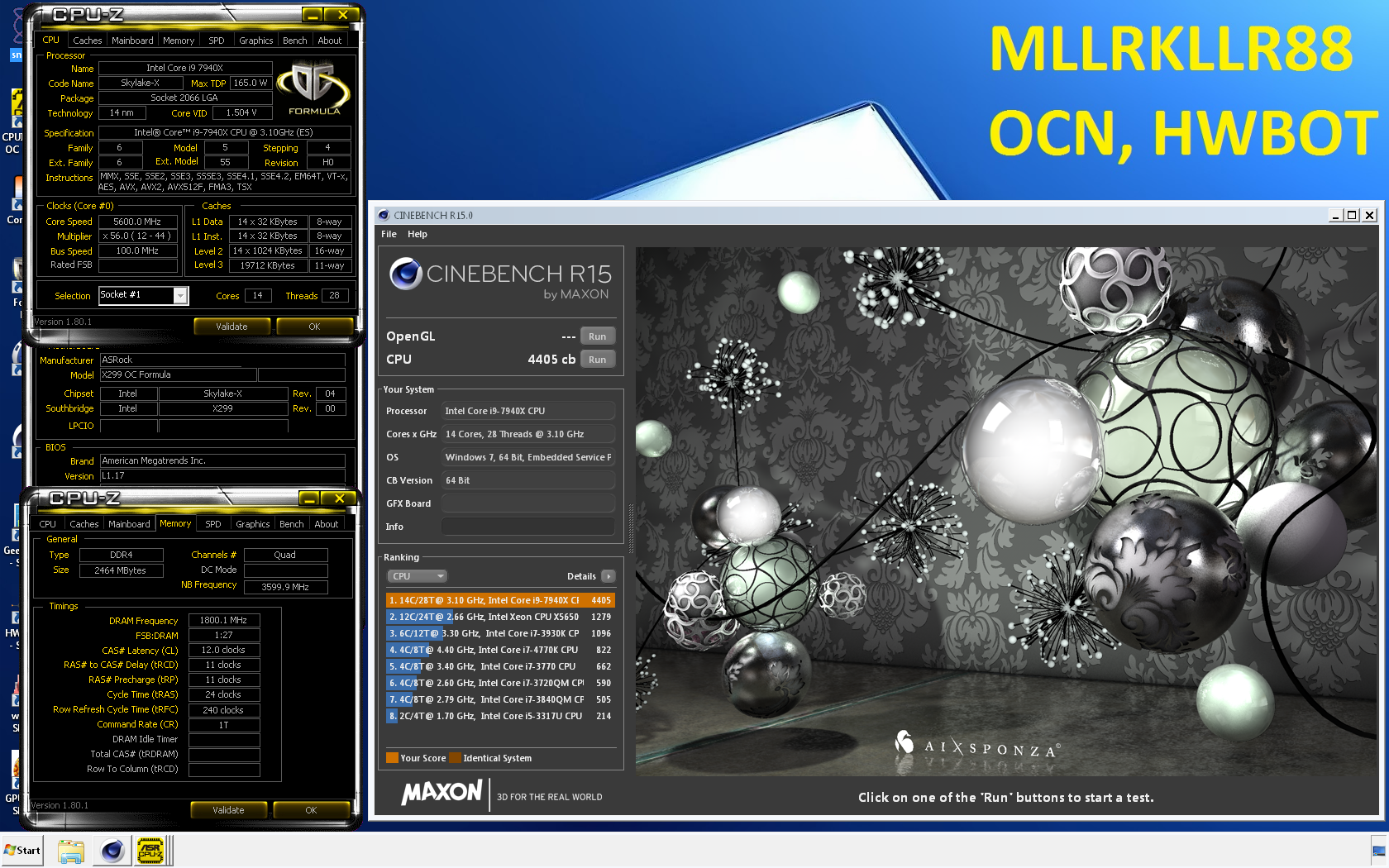Click the Multiplier value x 56.0
The image size is (1389, 868).
138,236
